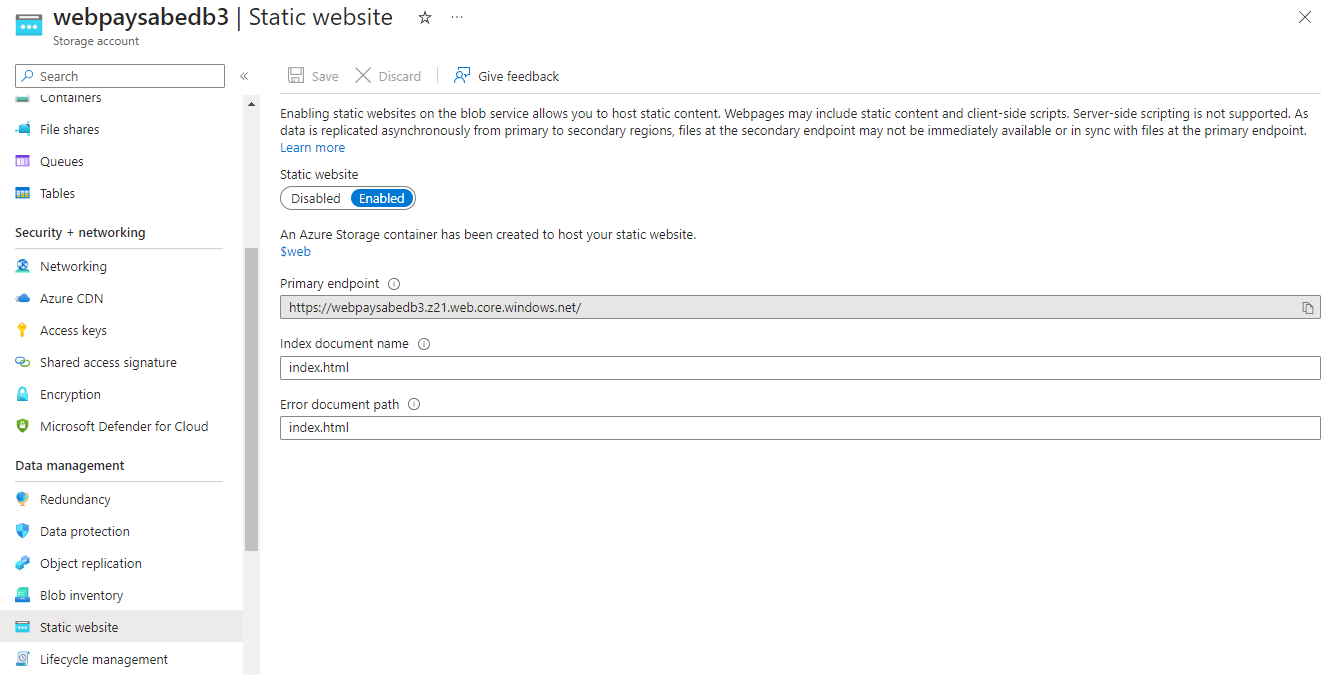Click the Access keys key icon
Viewport: 1330px width, 675px height.
coord(23,330)
